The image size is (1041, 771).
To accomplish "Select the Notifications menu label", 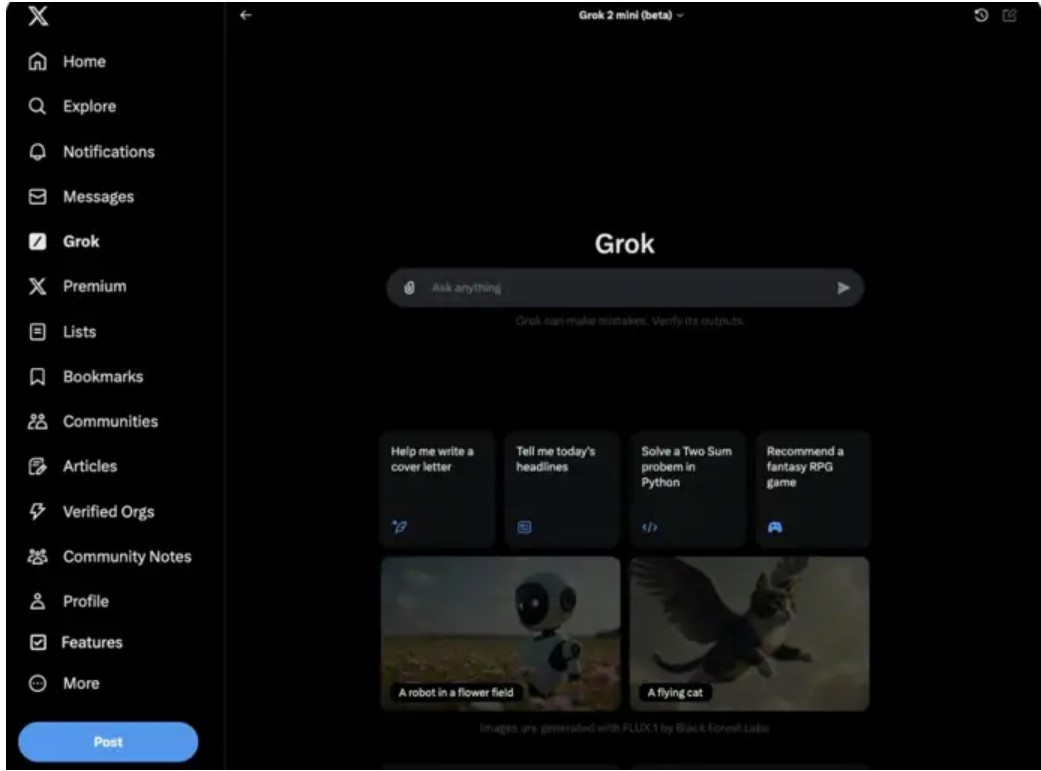I will coord(109,151).
